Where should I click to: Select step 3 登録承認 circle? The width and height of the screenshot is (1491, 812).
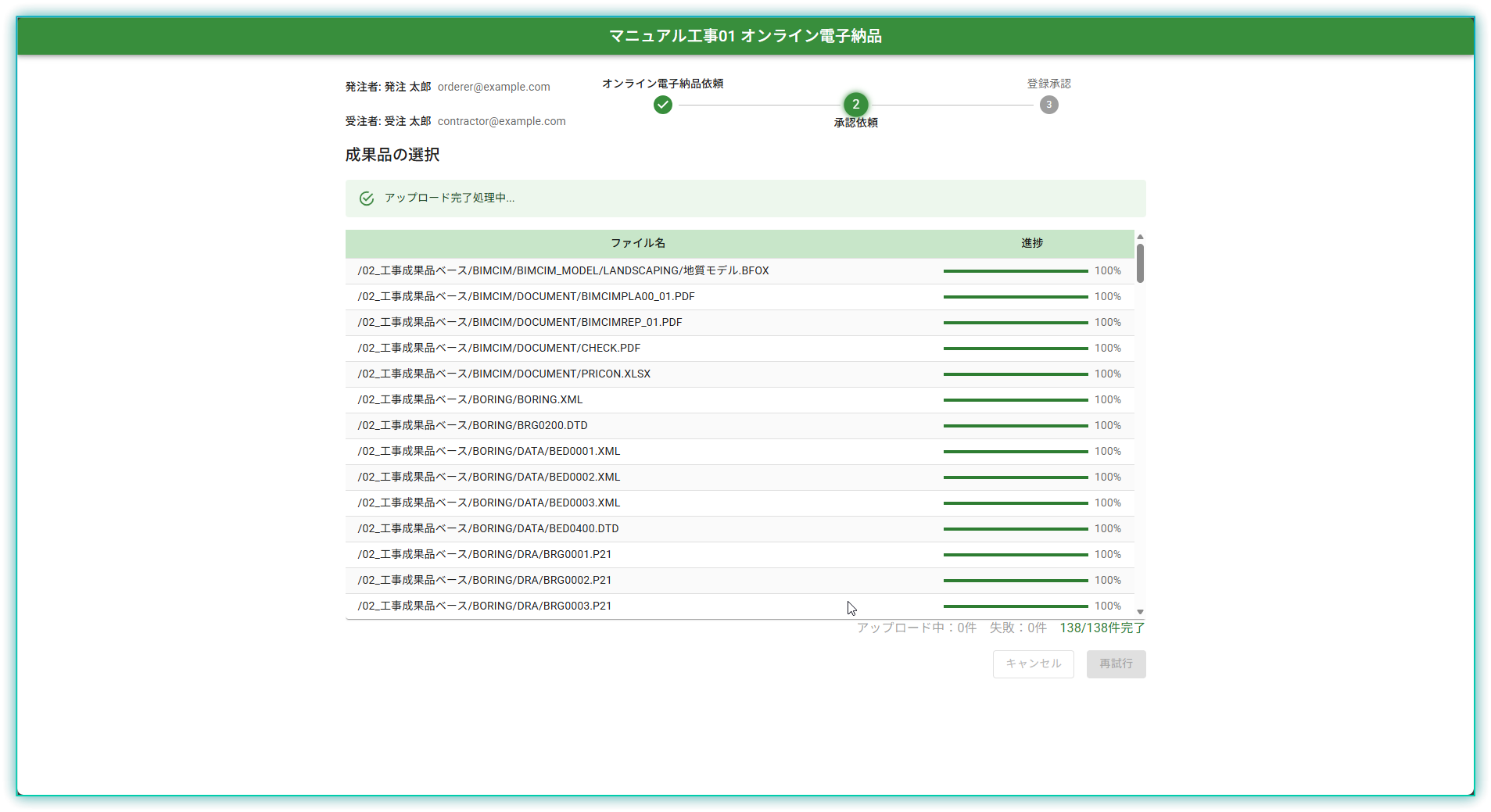pyautogui.click(x=1048, y=105)
